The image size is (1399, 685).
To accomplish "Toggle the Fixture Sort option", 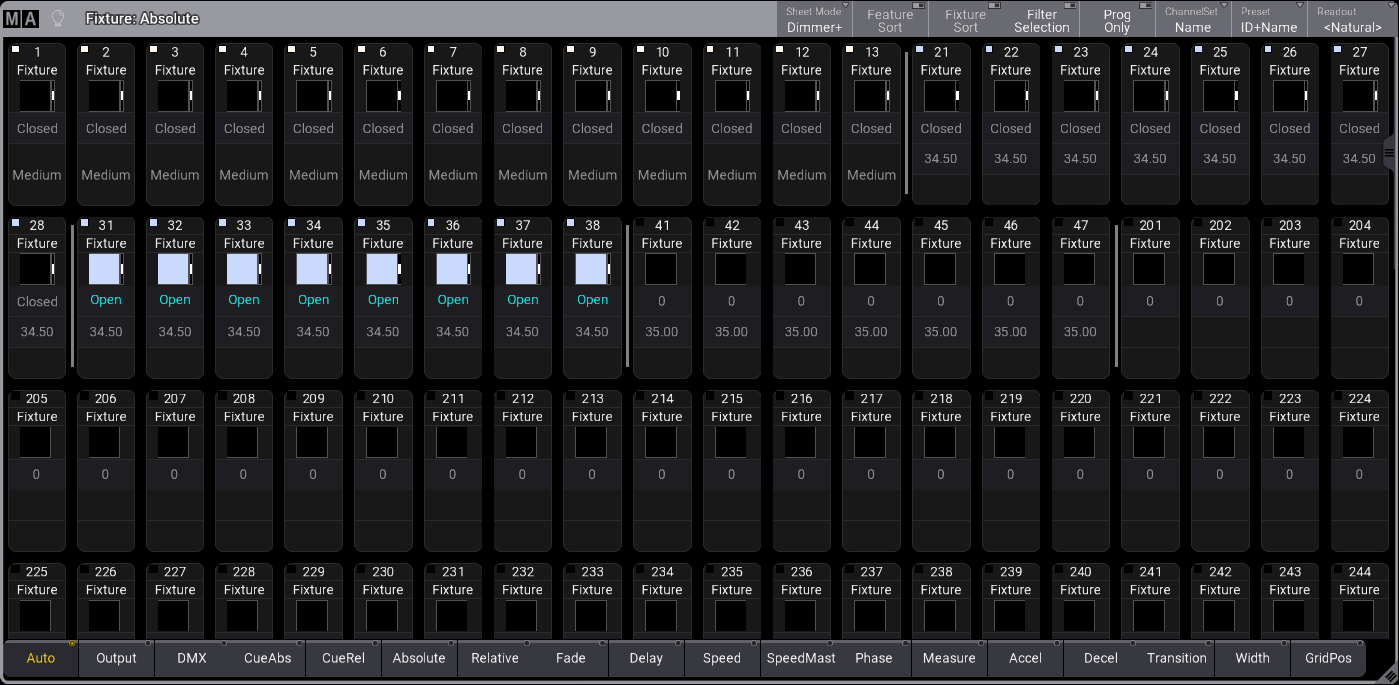I will tap(965, 20).
